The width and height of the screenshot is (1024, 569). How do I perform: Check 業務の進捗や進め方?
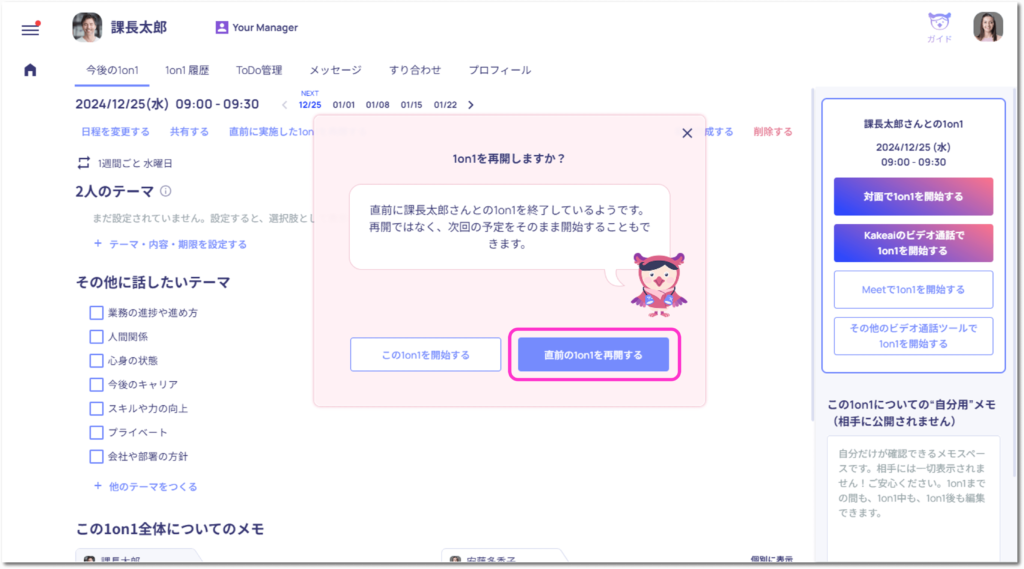(96, 313)
